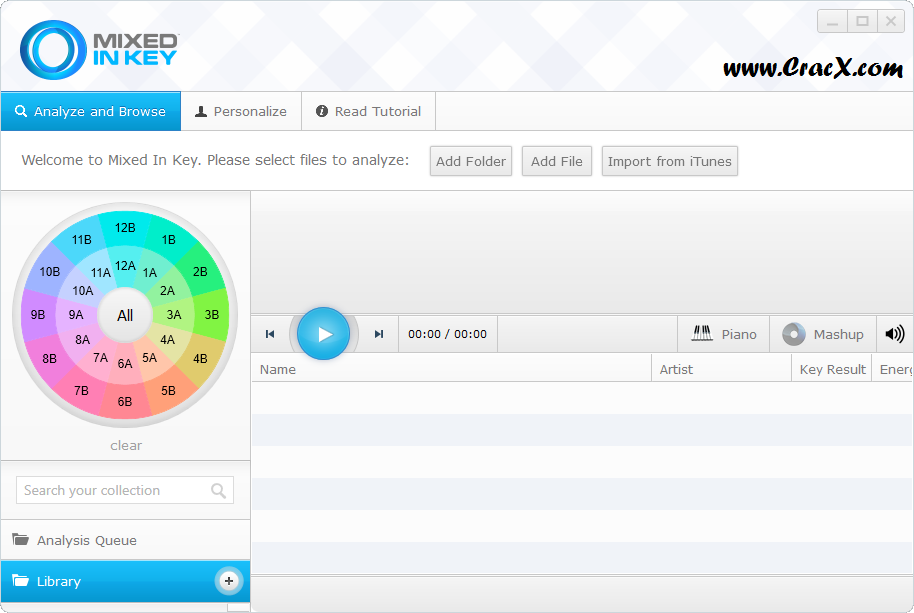Filter by key 7B on wheel

coord(82,390)
